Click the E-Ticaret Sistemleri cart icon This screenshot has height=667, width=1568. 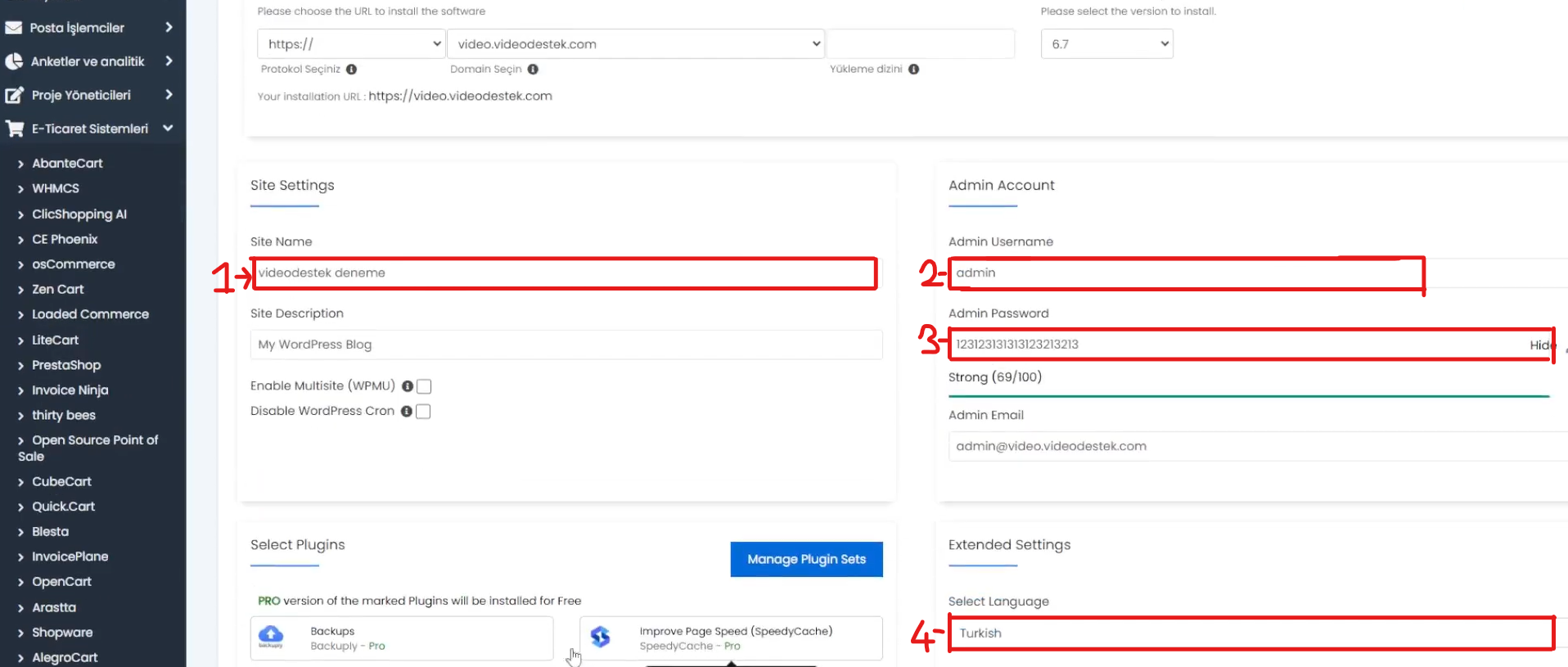pyautogui.click(x=14, y=128)
